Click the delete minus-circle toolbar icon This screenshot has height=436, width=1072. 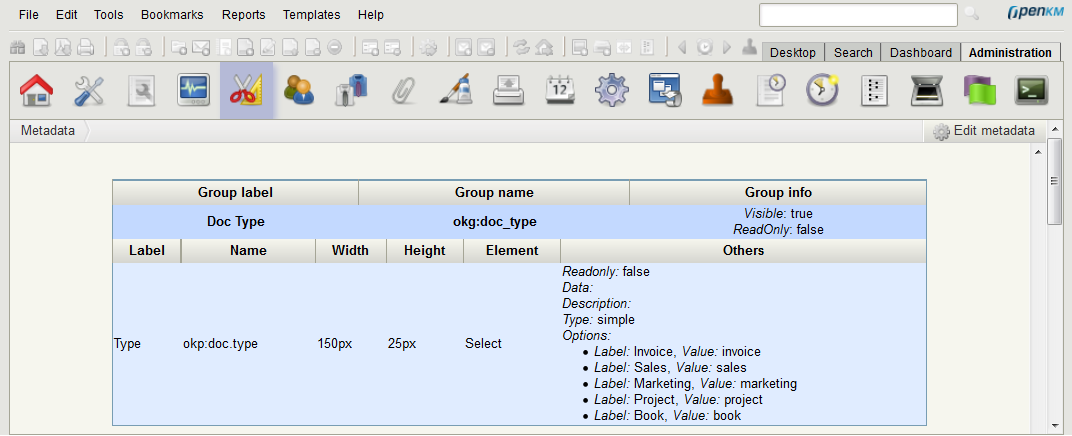tap(335, 47)
